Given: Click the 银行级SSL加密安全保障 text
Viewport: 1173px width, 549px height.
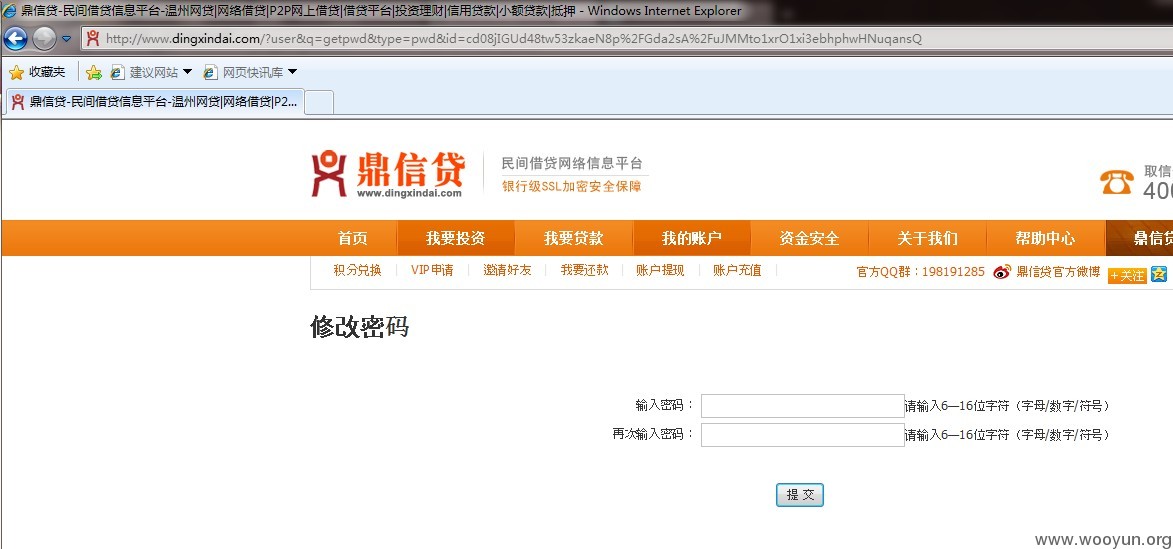Looking at the screenshot, I should point(572,186).
